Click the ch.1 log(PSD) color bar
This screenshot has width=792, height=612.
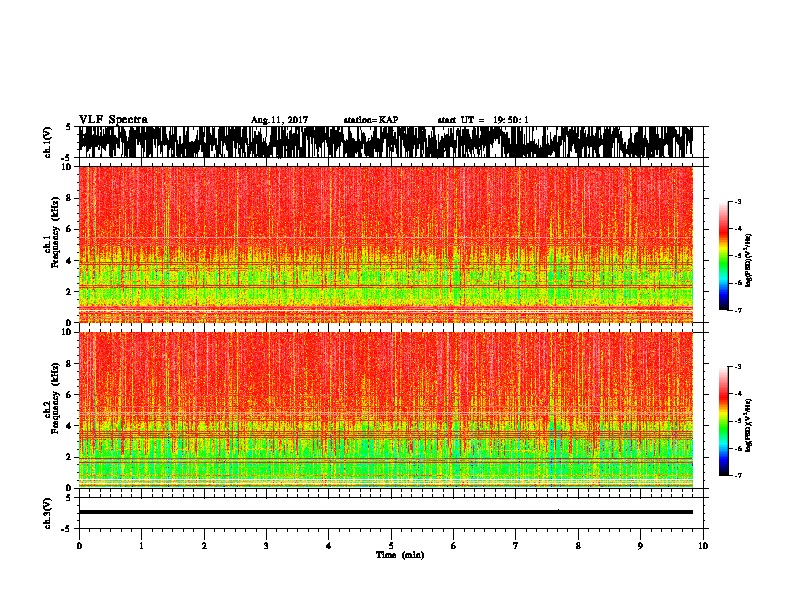click(x=724, y=256)
